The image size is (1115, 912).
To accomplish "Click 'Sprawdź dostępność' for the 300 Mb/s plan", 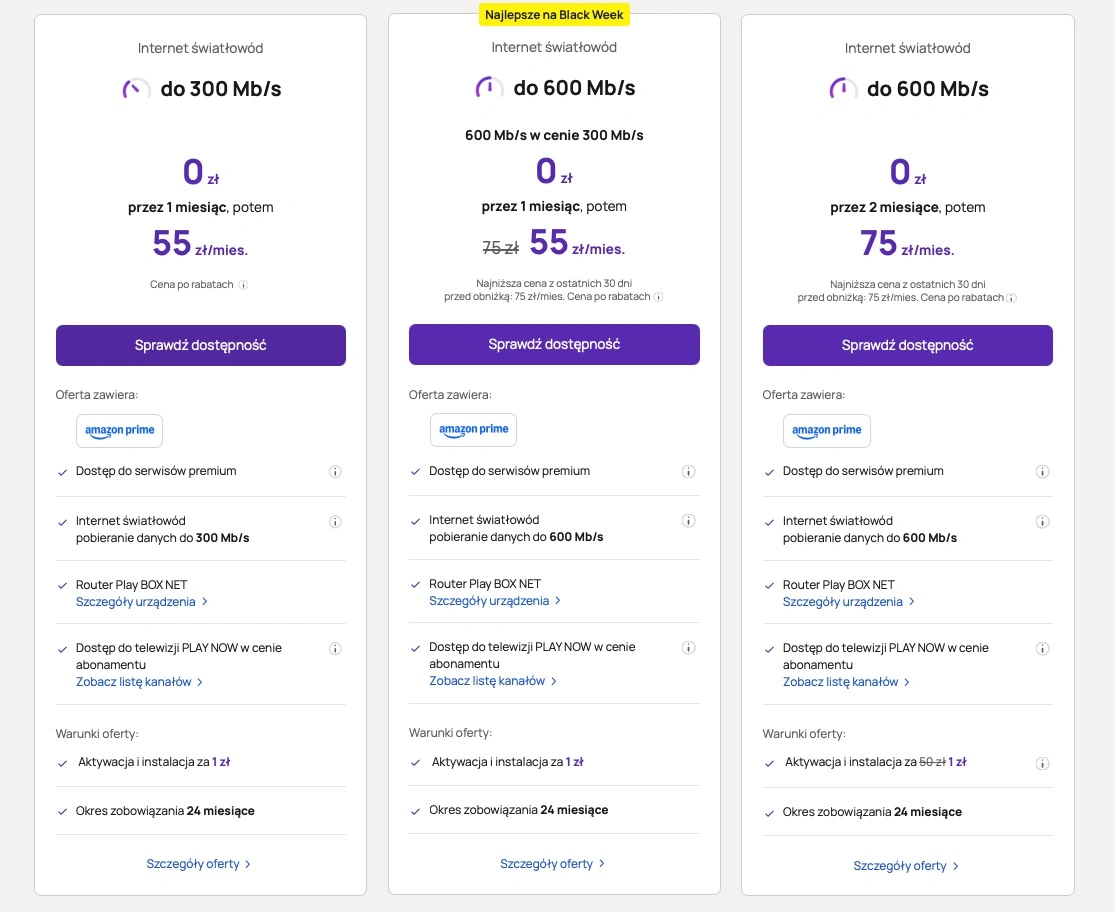I will [201, 345].
